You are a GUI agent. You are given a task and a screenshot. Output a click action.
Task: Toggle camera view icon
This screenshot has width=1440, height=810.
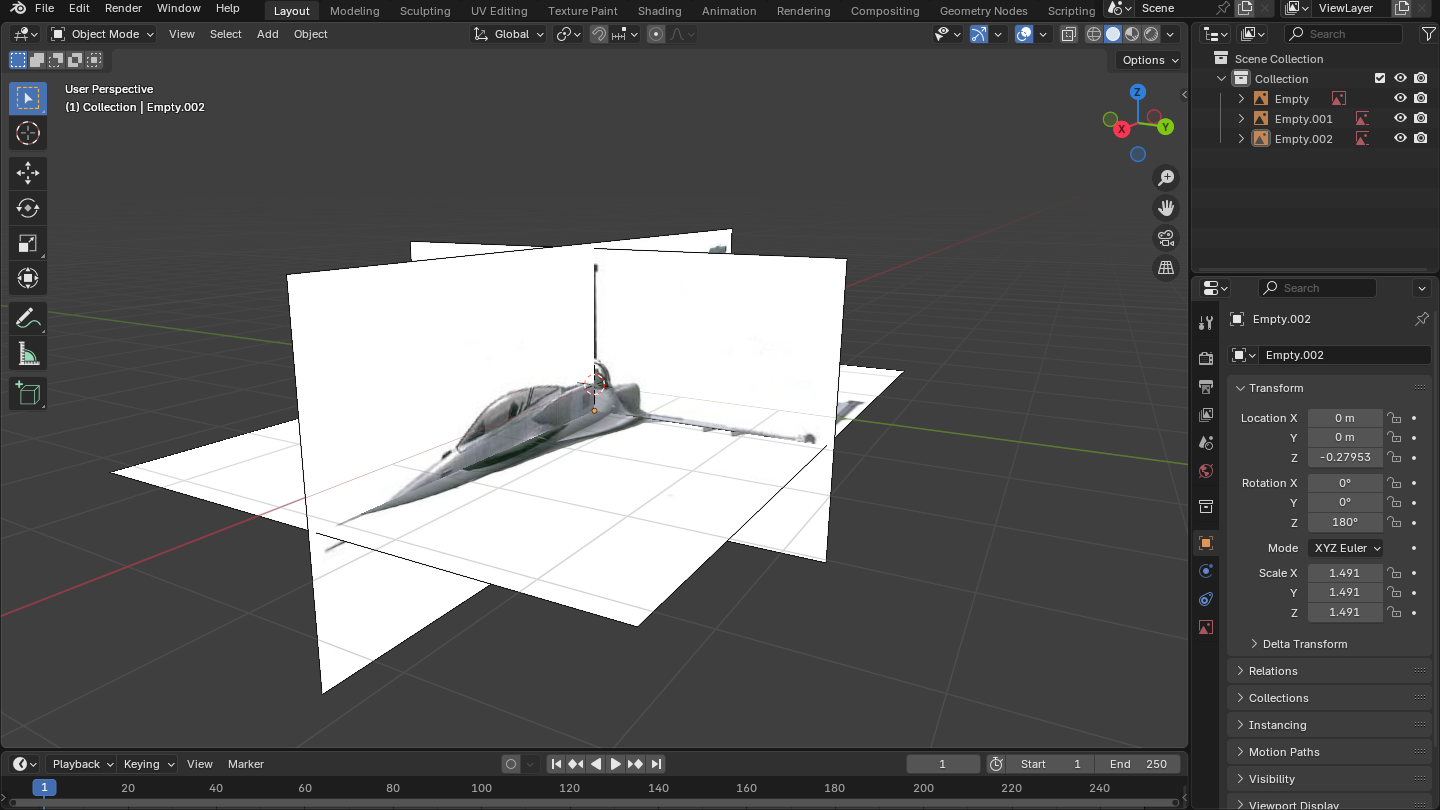point(1166,238)
